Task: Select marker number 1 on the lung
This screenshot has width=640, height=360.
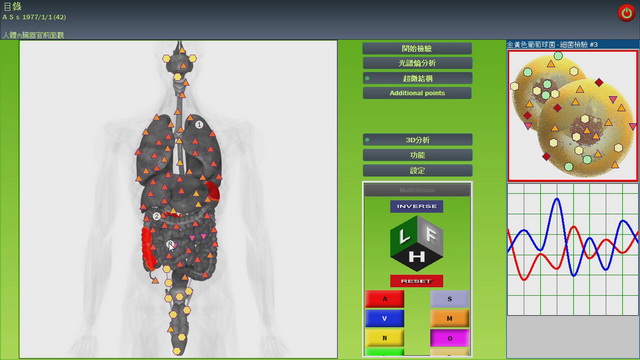Action: pyautogui.click(x=199, y=124)
